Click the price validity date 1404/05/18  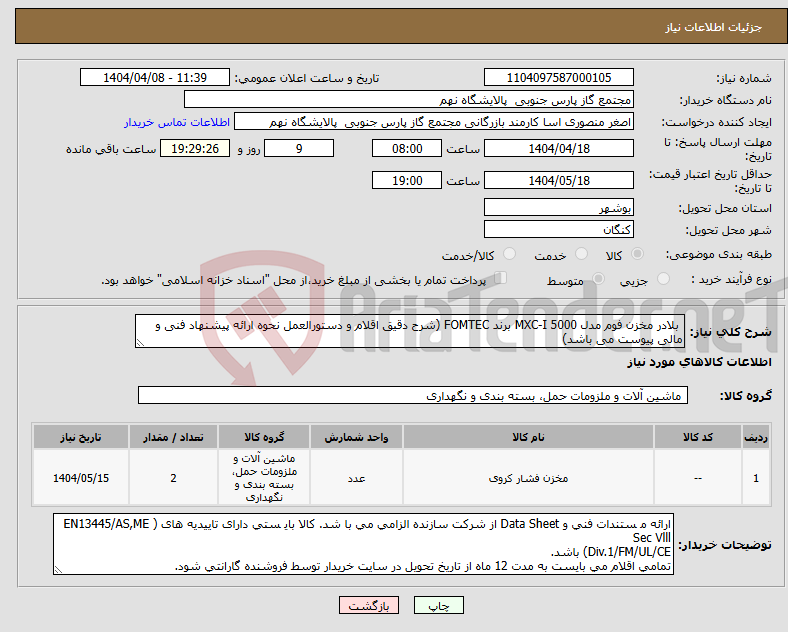(558, 180)
